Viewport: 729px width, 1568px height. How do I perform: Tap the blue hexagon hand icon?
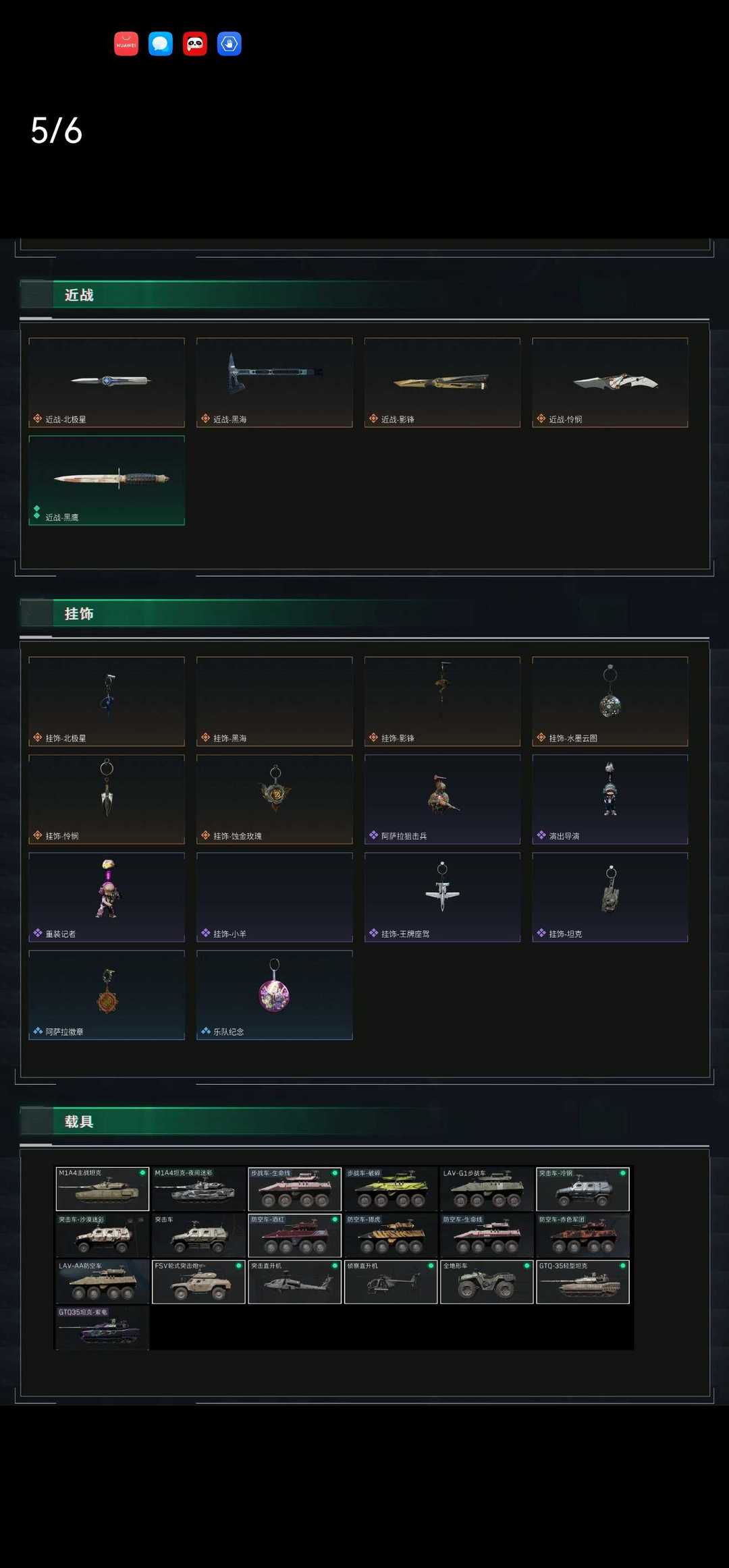(230, 44)
